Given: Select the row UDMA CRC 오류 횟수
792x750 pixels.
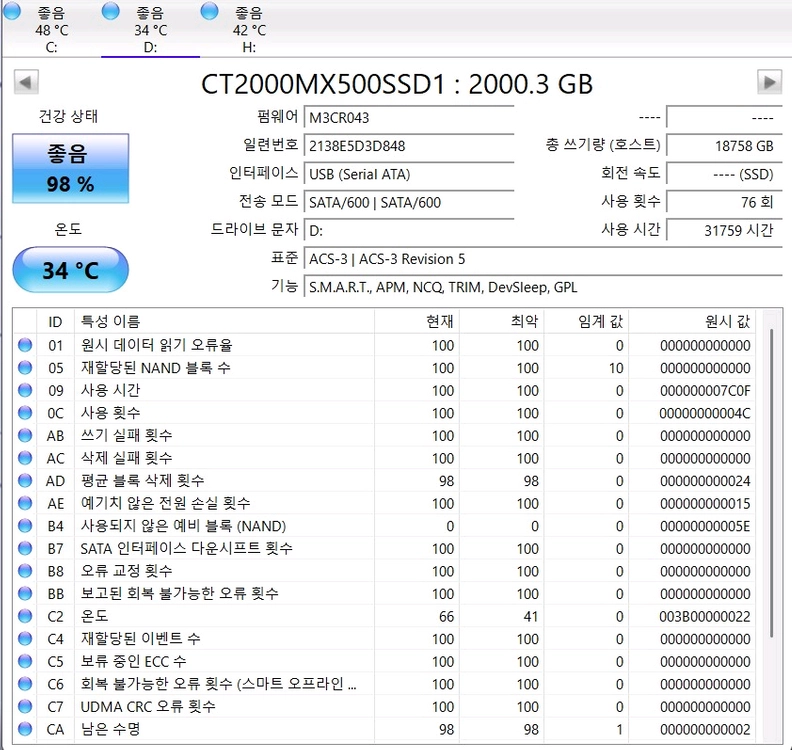Looking at the screenshot, I should [x=384, y=707].
